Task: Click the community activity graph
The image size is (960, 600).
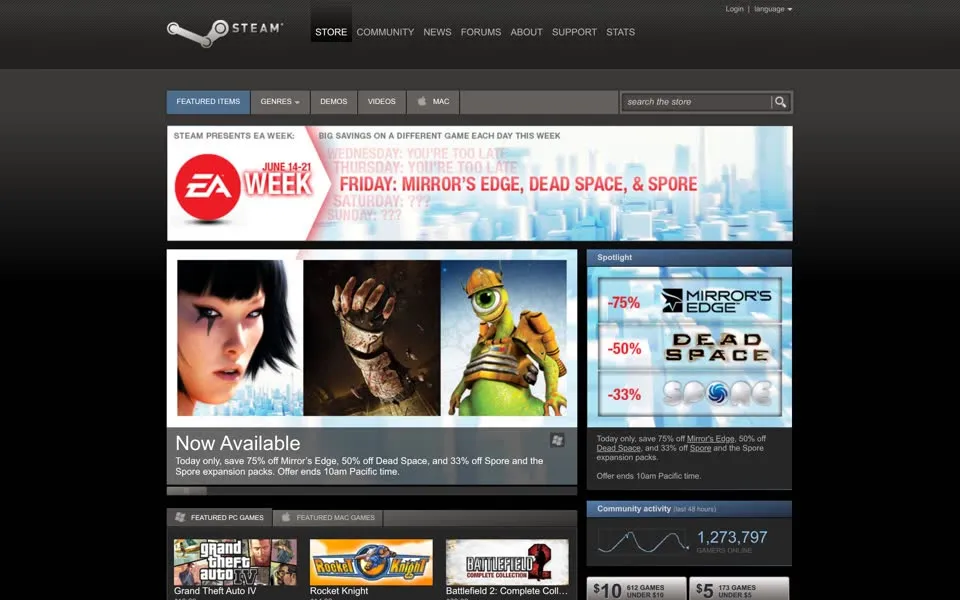Action: point(643,542)
